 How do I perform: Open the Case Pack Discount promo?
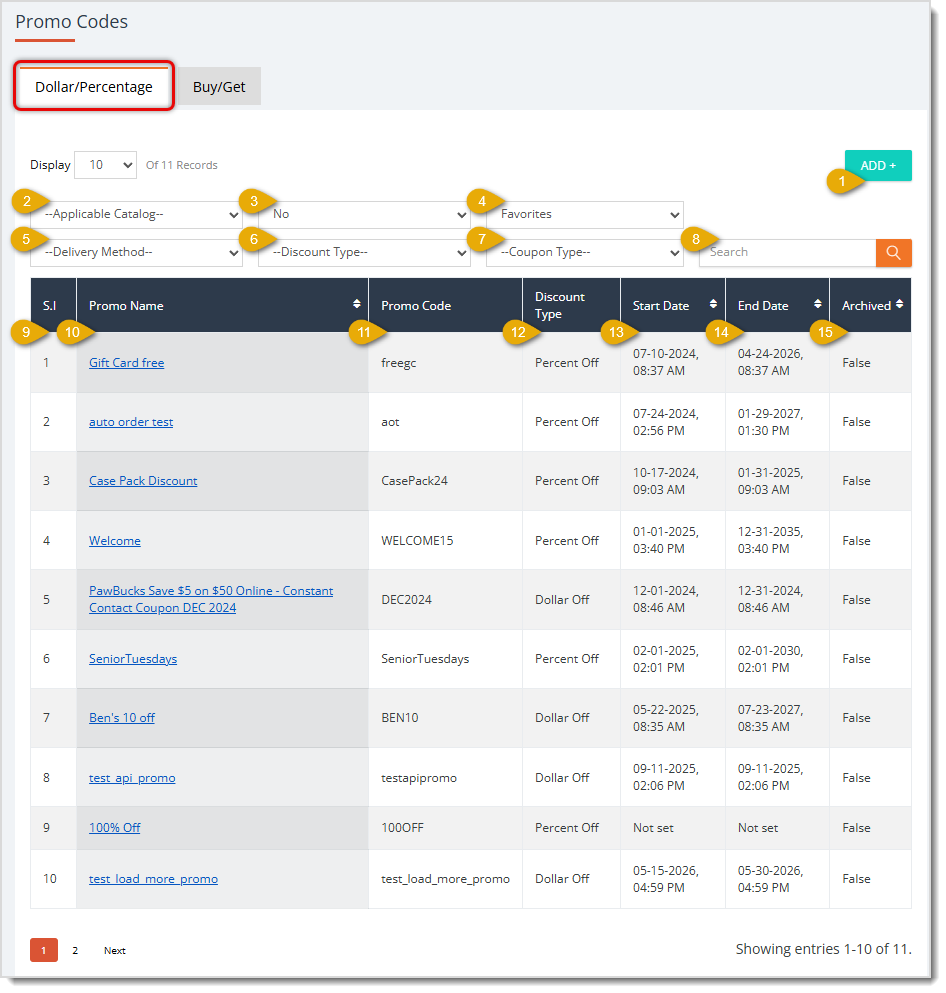pos(143,481)
